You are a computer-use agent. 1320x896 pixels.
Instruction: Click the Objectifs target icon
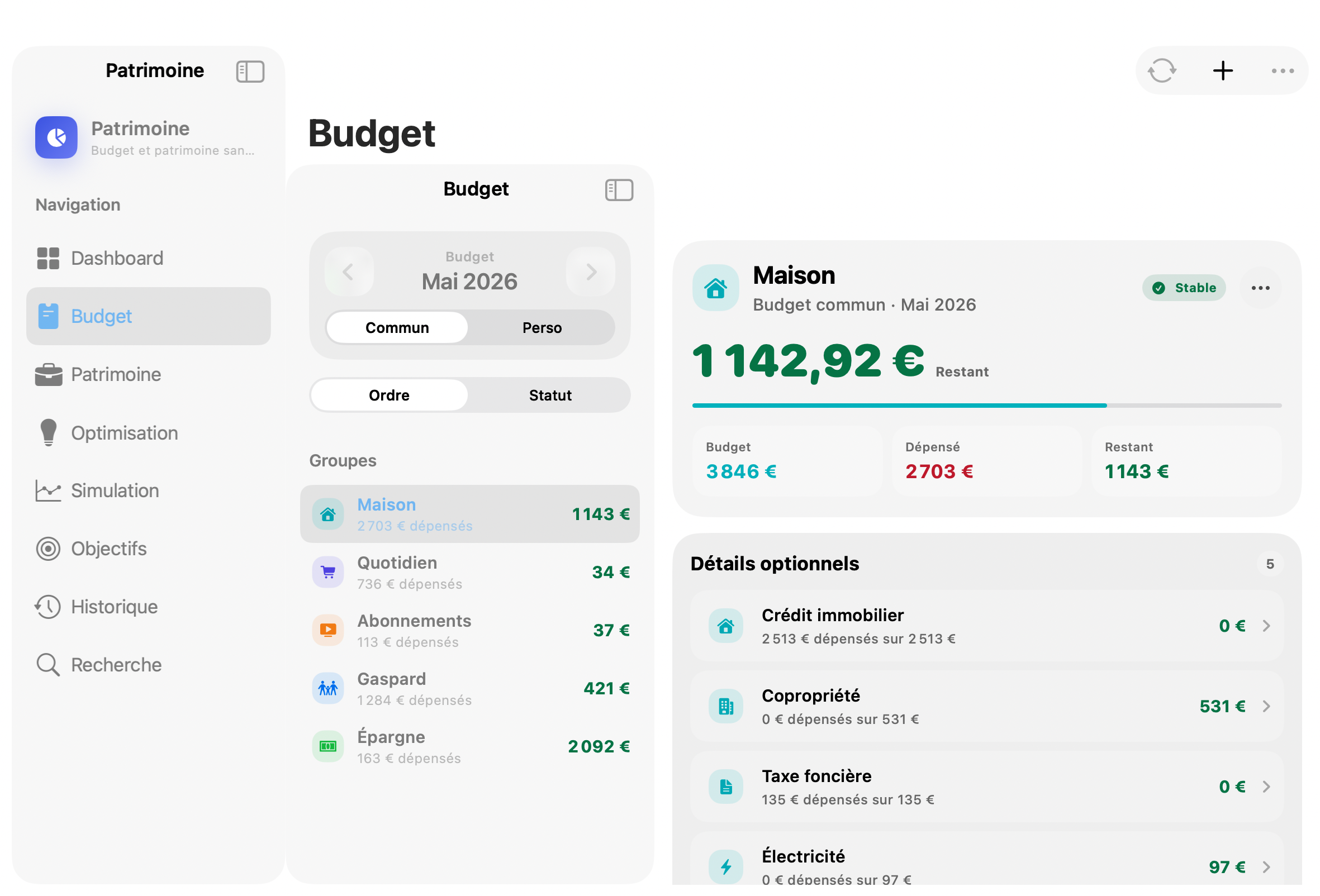(48, 549)
